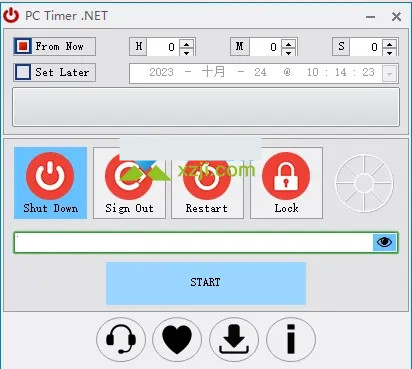This screenshot has height=369, width=412.
Task: Click the seconds input field
Action: point(366,47)
